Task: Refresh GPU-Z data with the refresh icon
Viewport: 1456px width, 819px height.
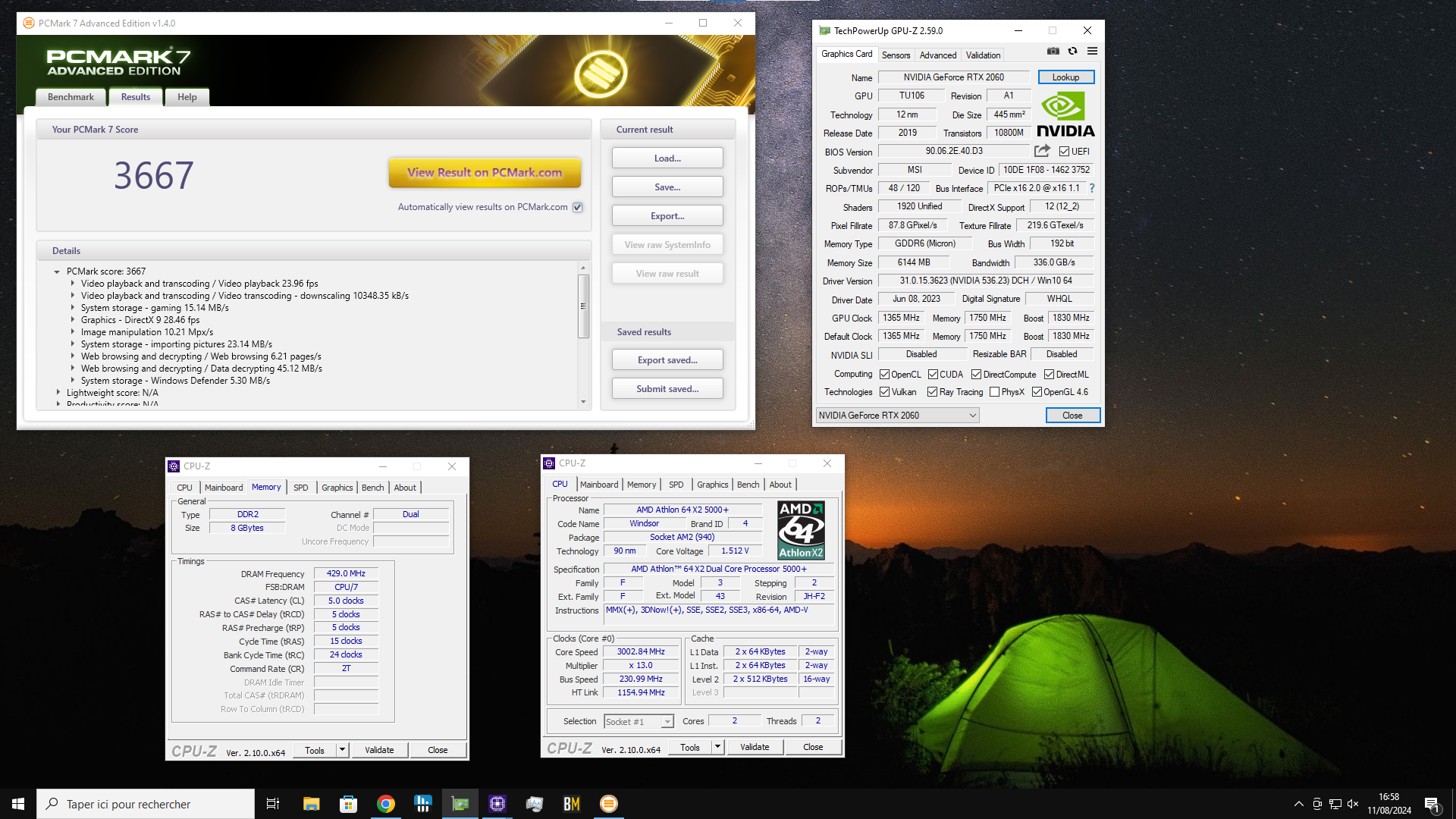Action: tap(1072, 52)
